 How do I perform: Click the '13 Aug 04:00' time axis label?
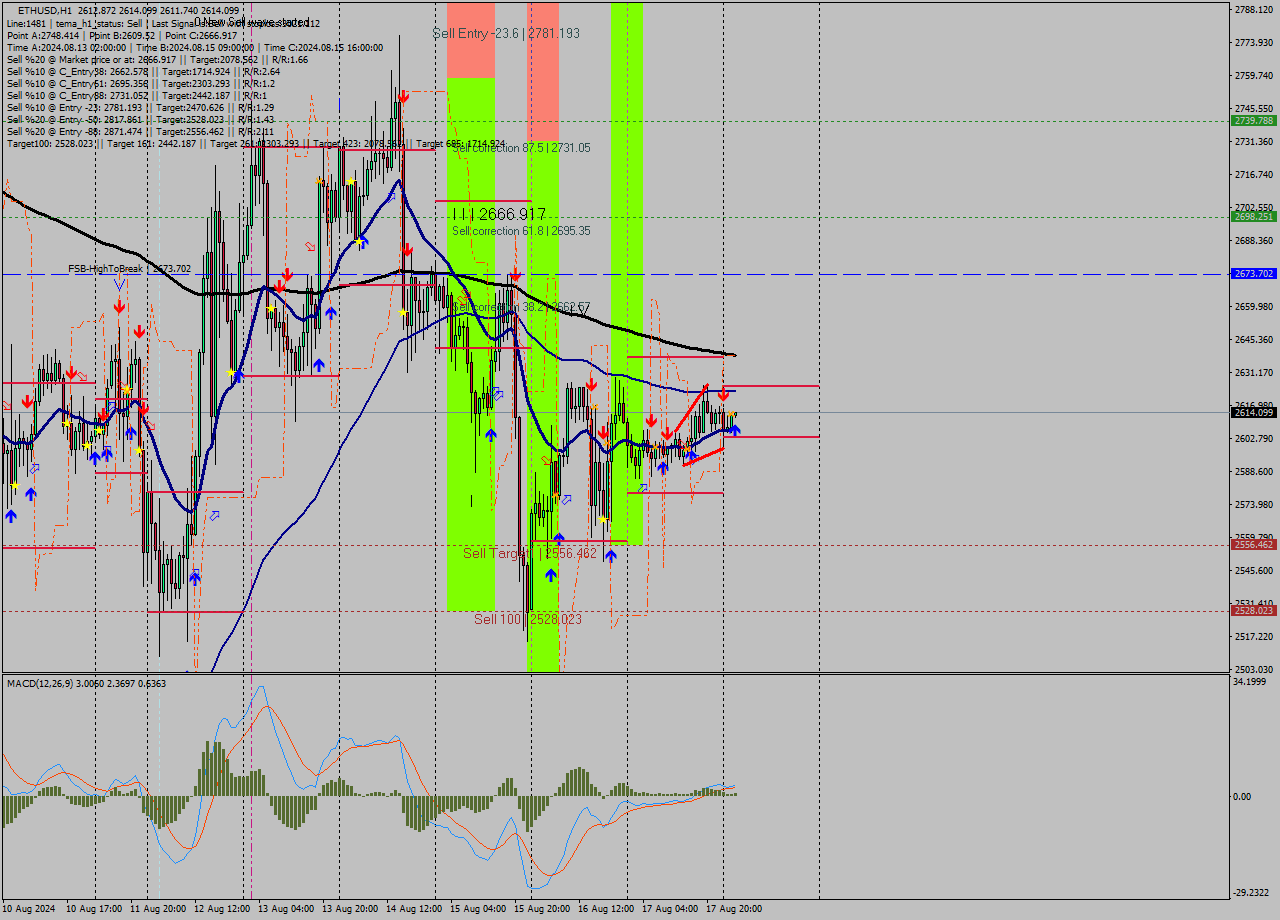pyautogui.click(x=286, y=909)
